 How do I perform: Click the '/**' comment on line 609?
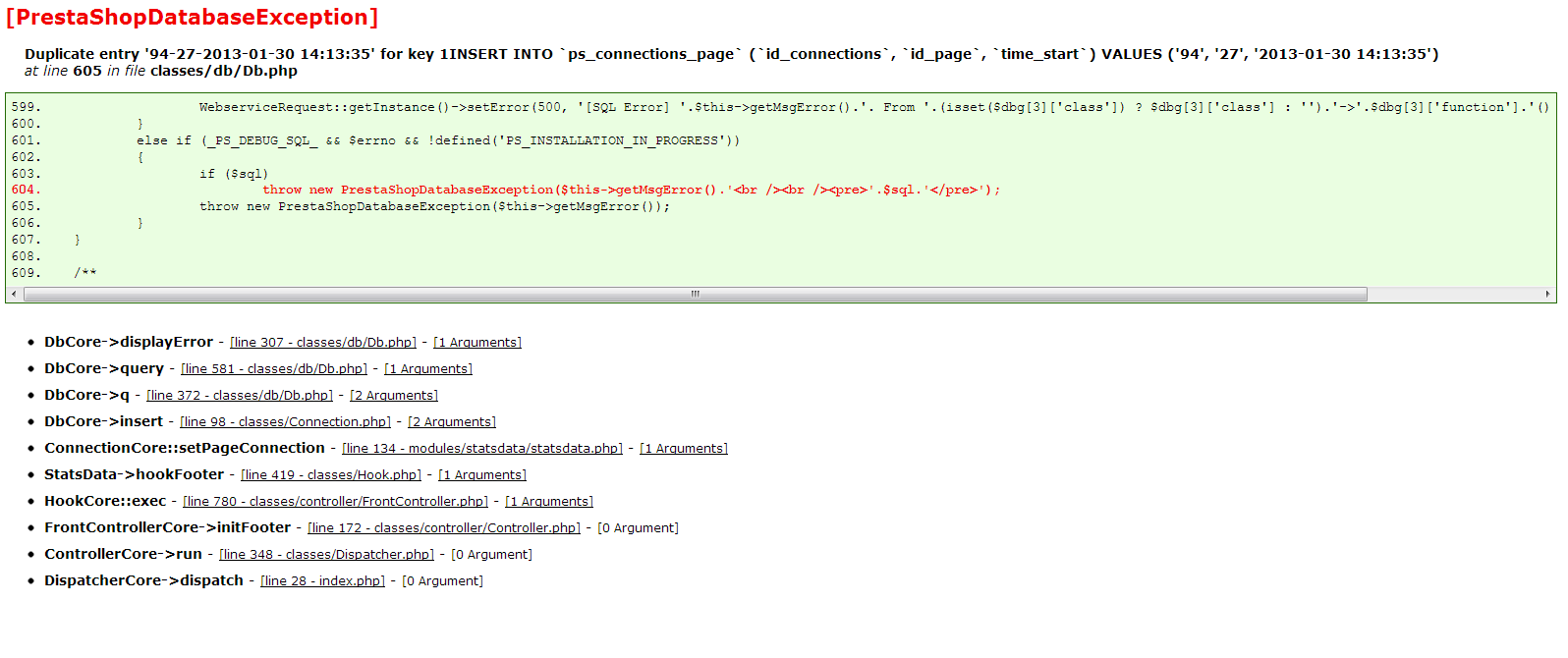(85, 273)
